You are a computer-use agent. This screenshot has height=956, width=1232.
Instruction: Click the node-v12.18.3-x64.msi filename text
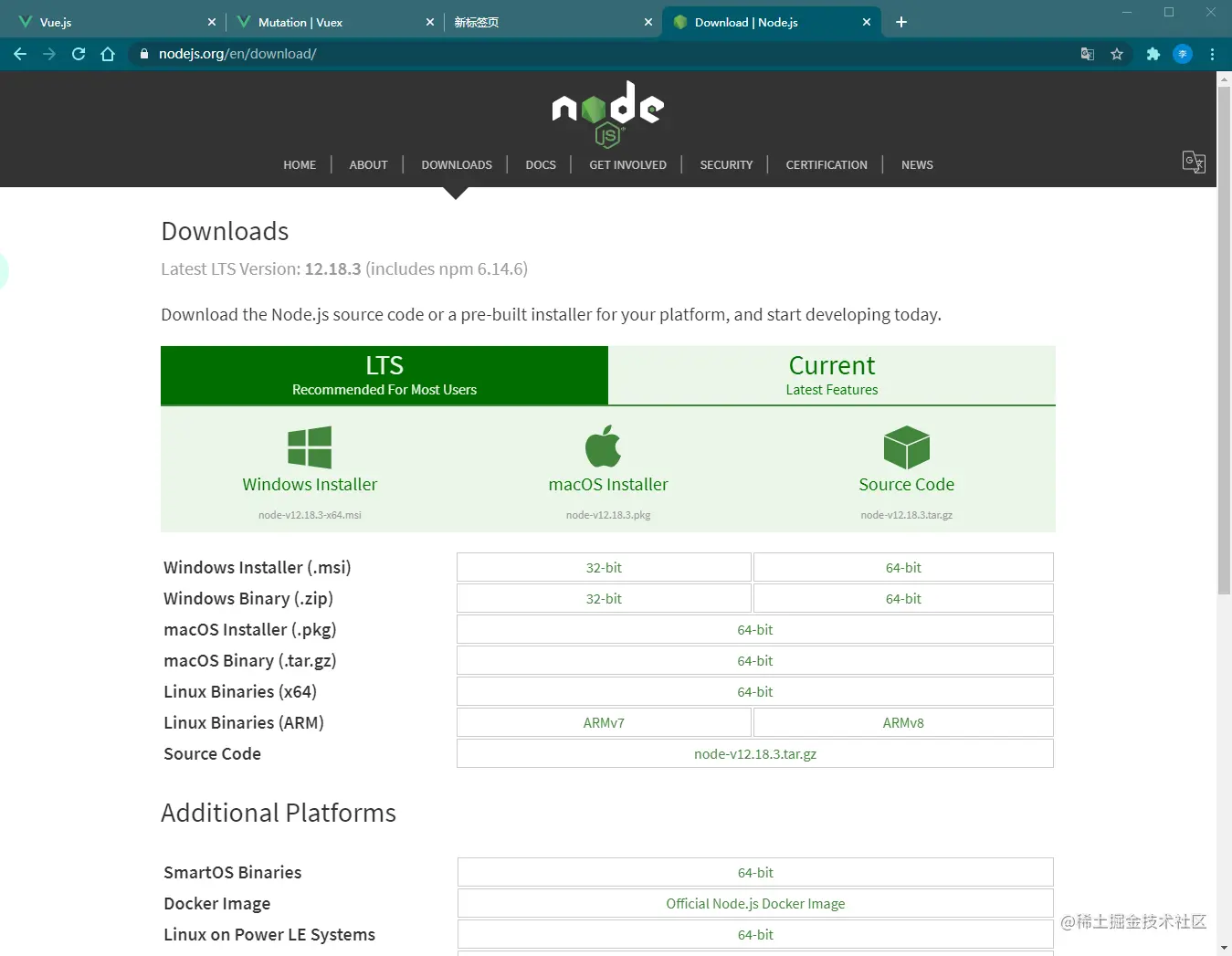(310, 515)
